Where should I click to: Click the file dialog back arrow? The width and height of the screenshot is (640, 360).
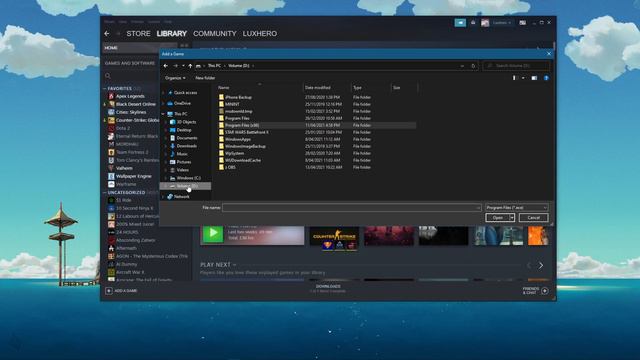(x=166, y=66)
